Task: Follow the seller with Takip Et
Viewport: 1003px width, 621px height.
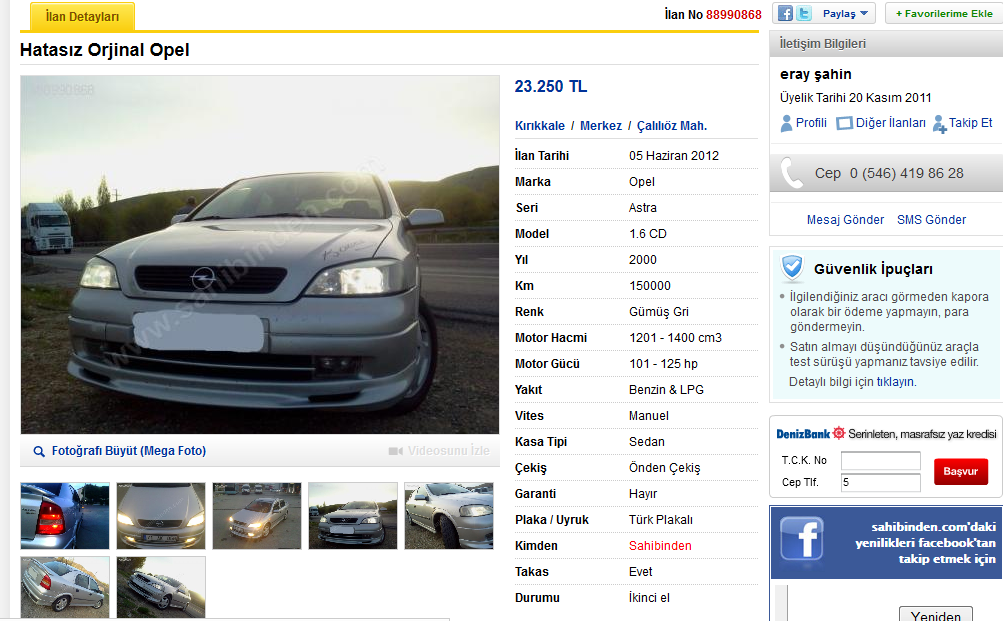Action: pos(970,123)
